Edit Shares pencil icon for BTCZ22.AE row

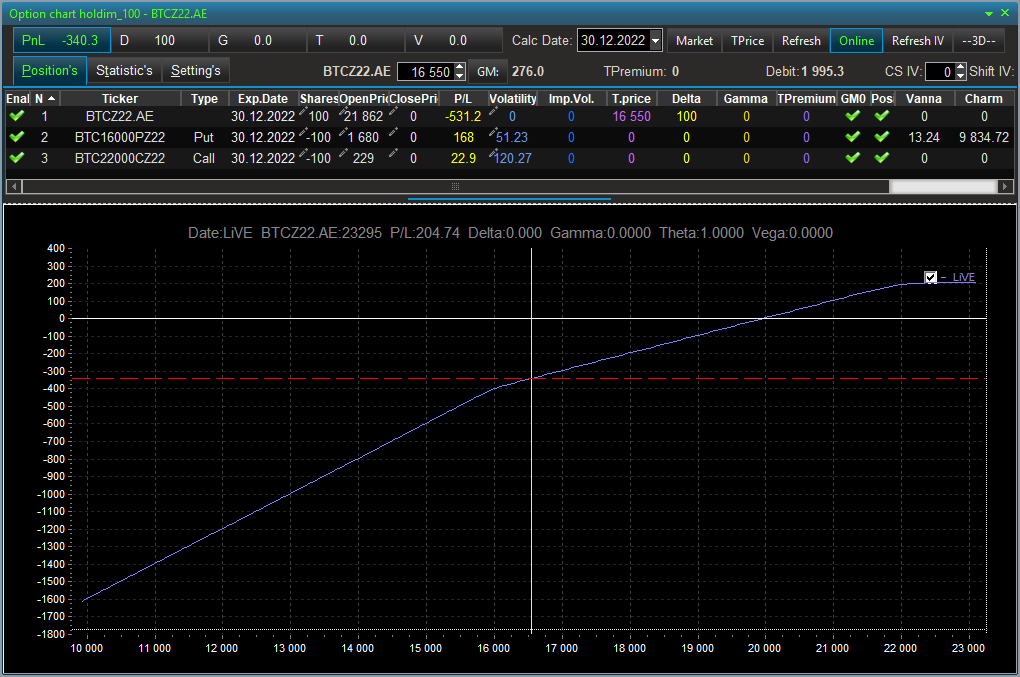click(x=302, y=112)
